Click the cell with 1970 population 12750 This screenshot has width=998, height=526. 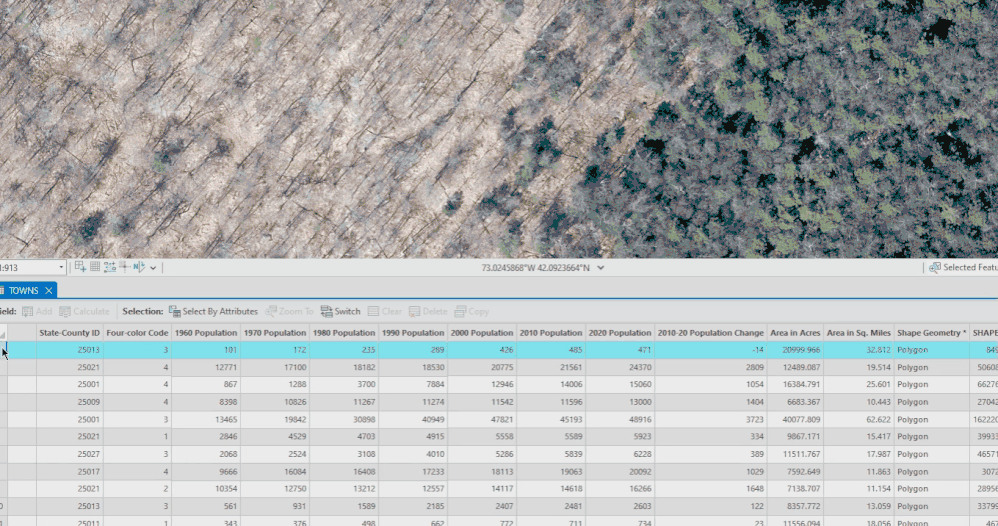pyautogui.click(x=275, y=488)
